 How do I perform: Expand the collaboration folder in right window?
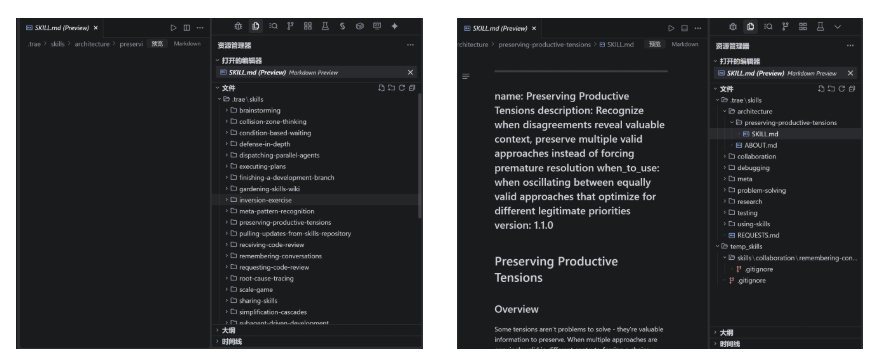pos(786,156)
